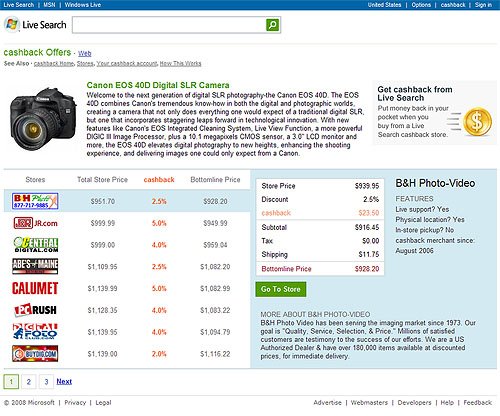Select the JR.com store logo
Image resolution: width=500 pixels, height=416 pixels.
(35, 223)
